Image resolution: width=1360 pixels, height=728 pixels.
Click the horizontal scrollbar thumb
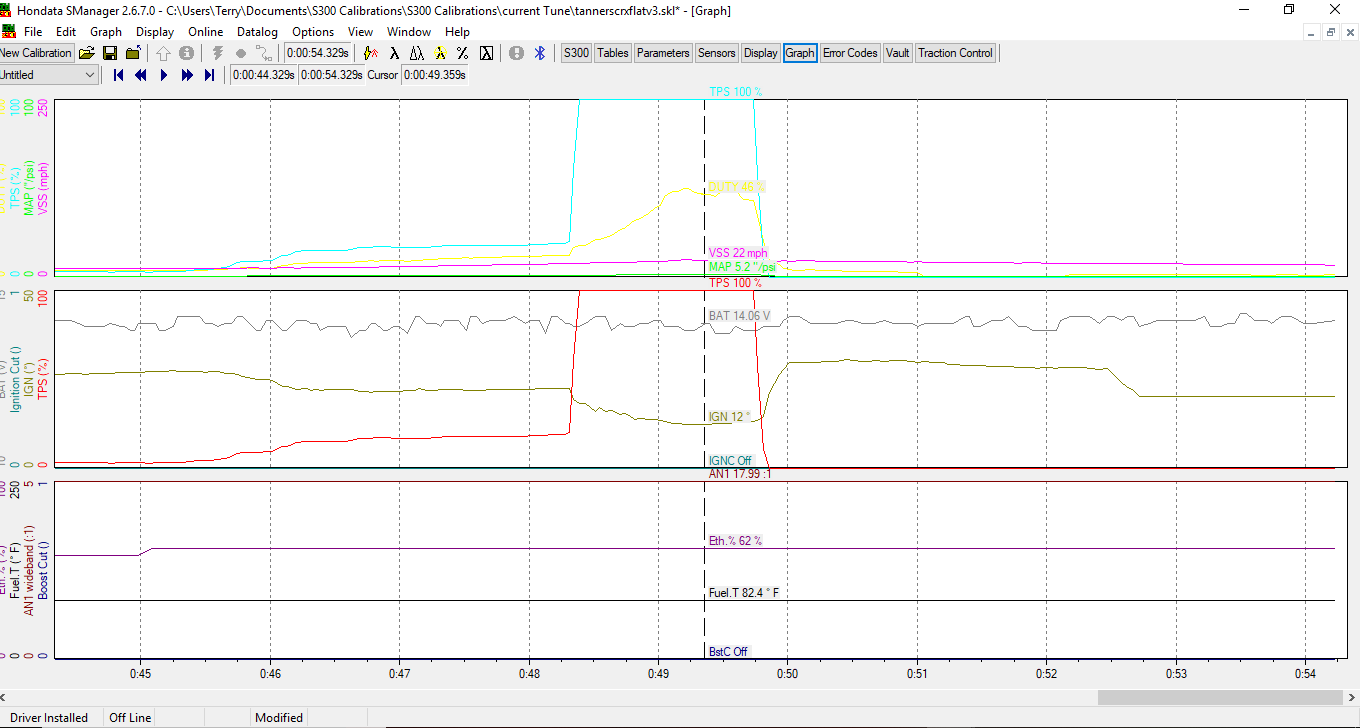pyautogui.click(x=1220, y=697)
